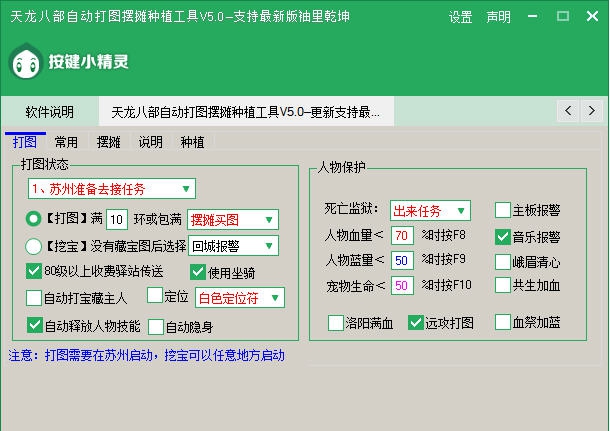Expand the 白色定位符 dropdown

click(240, 298)
